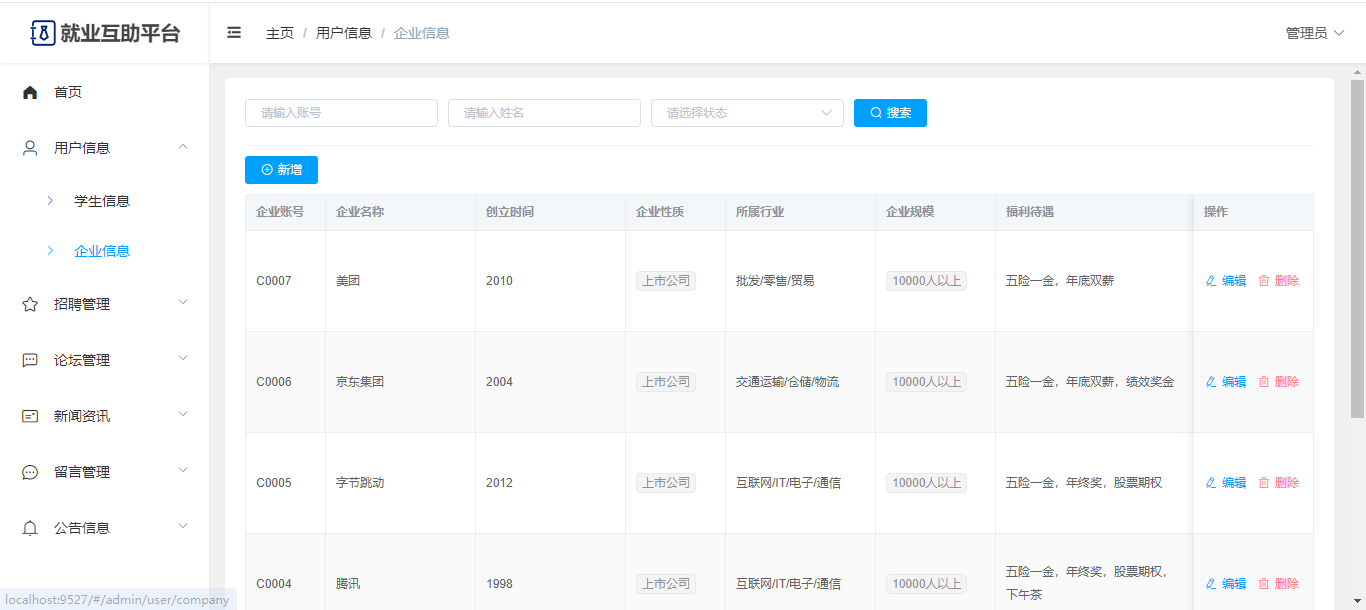Click the vertical page scrollbar
This screenshot has width=1366, height=610.
1357,250
